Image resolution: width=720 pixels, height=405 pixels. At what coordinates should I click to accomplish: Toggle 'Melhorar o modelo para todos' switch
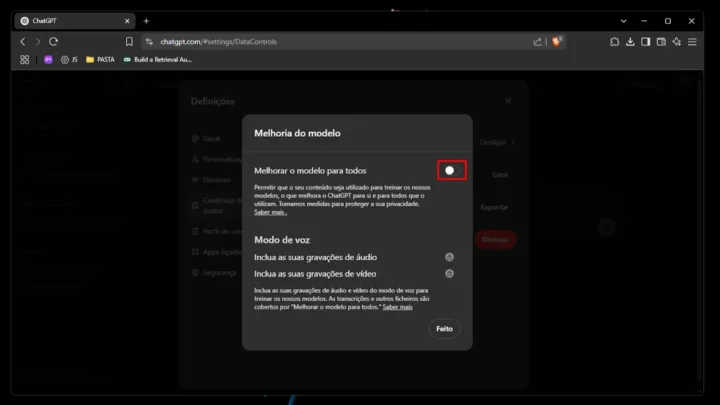pyautogui.click(x=451, y=171)
